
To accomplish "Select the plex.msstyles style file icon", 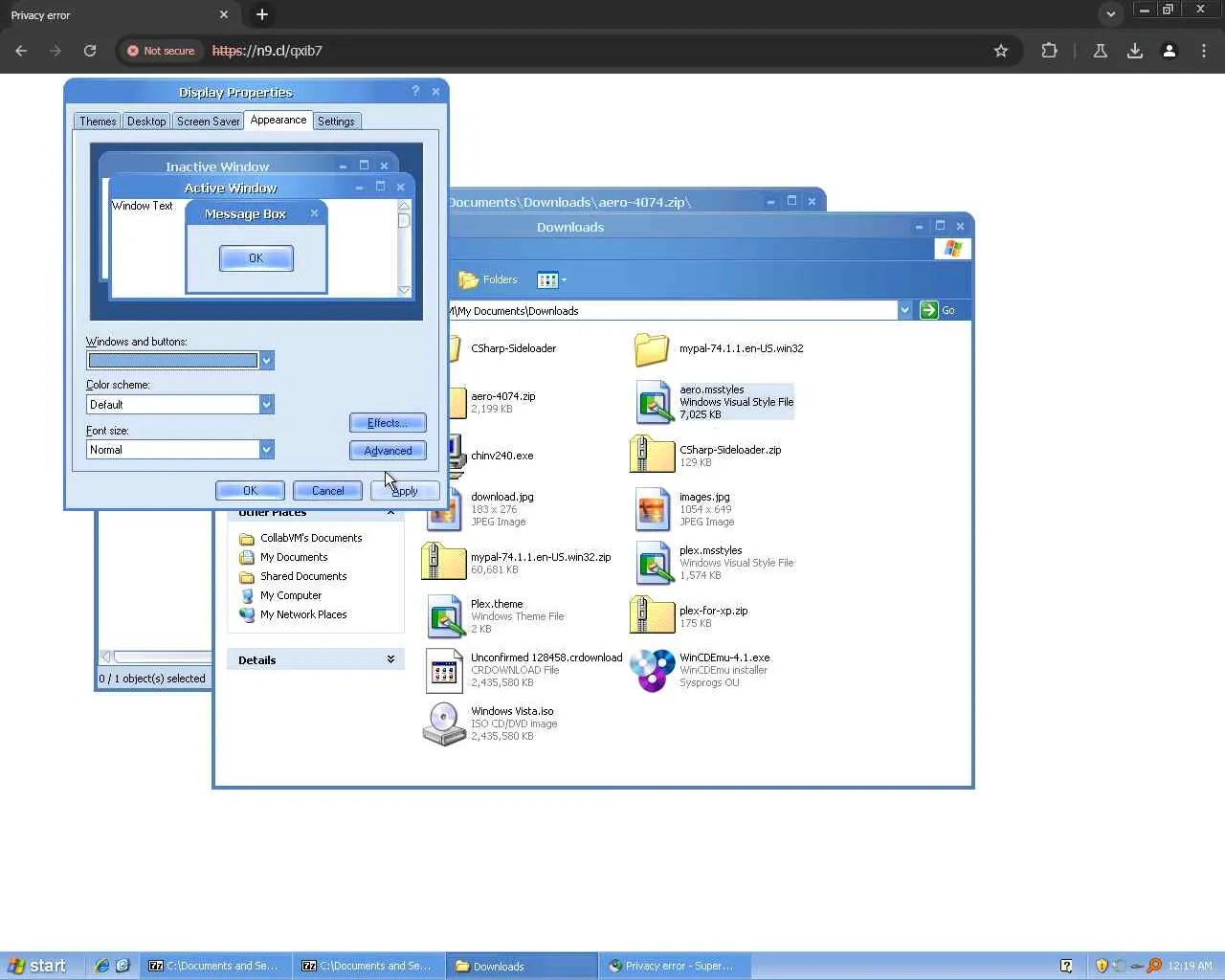I will click(x=654, y=563).
